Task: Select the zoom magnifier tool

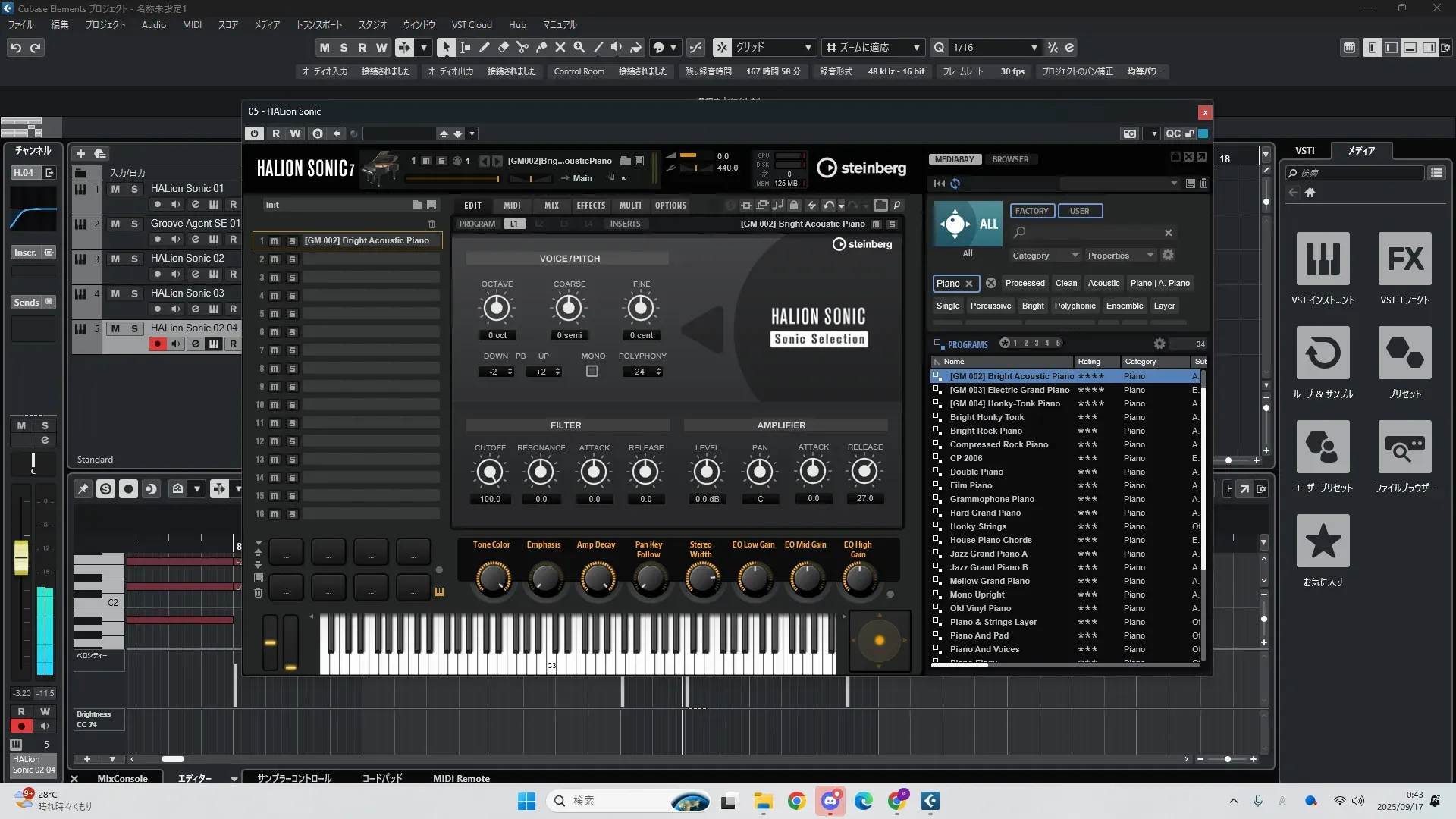Action: (x=579, y=47)
